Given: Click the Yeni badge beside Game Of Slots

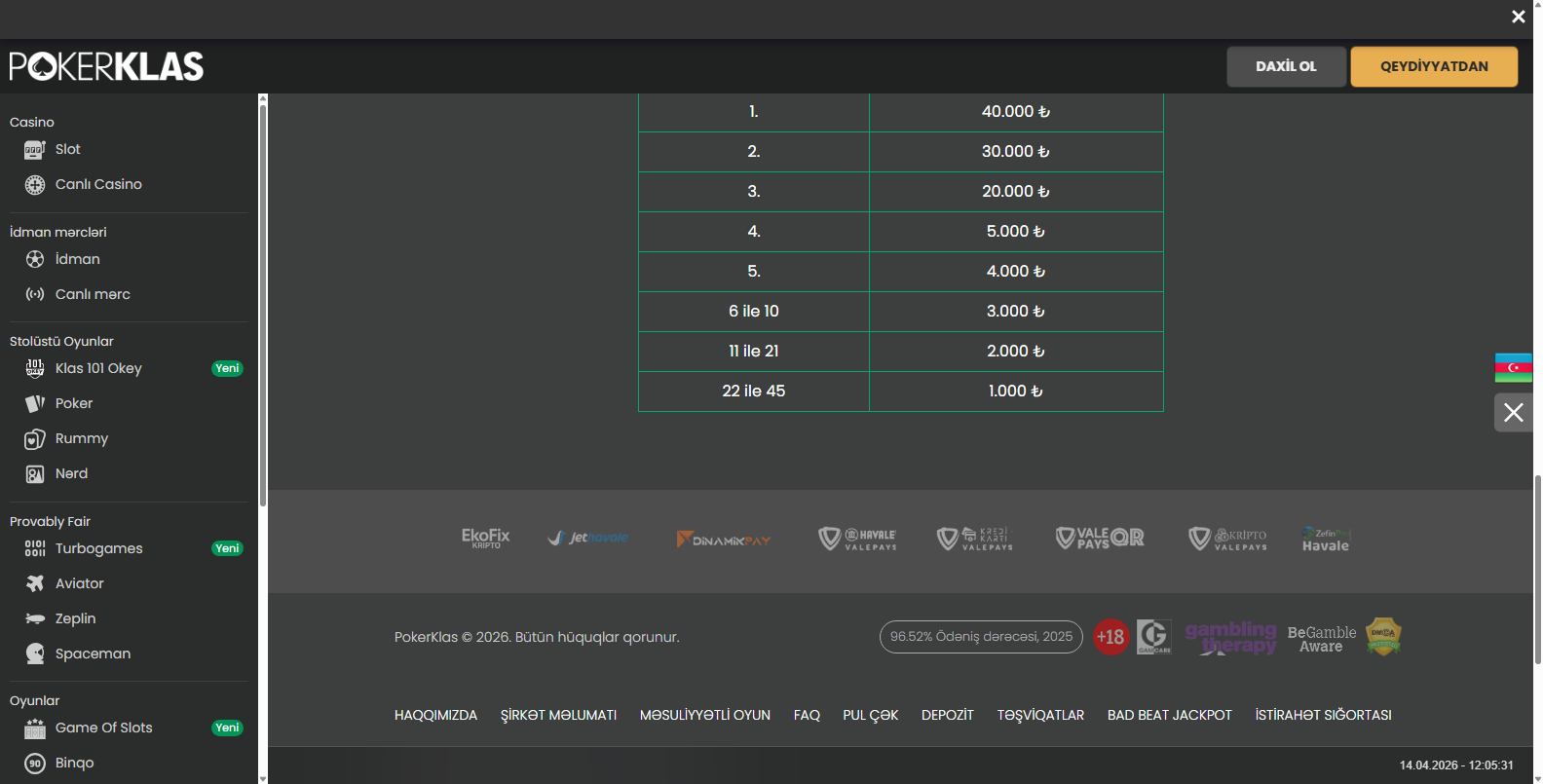Looking at the screenshot, I should pos(227,728).
